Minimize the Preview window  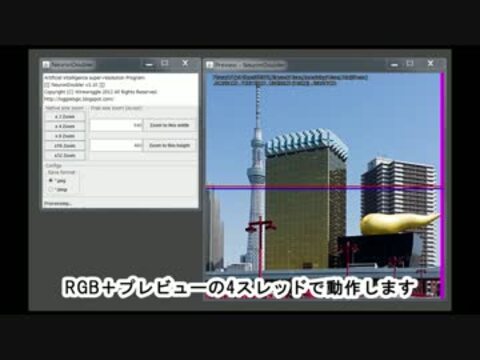coord(394,64)
